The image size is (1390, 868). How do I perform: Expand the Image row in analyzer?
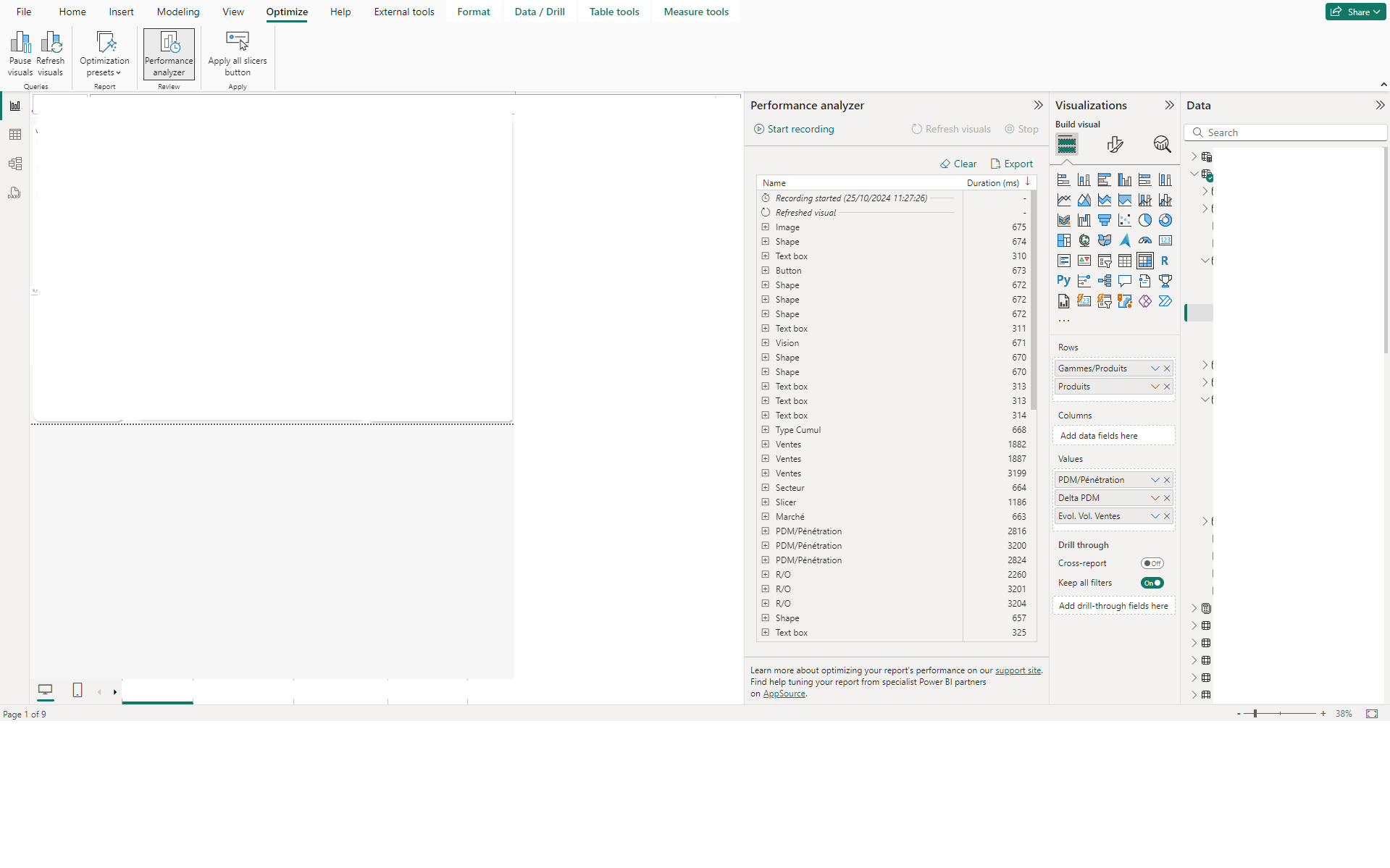pyautogui.click(x=765, y=227)
